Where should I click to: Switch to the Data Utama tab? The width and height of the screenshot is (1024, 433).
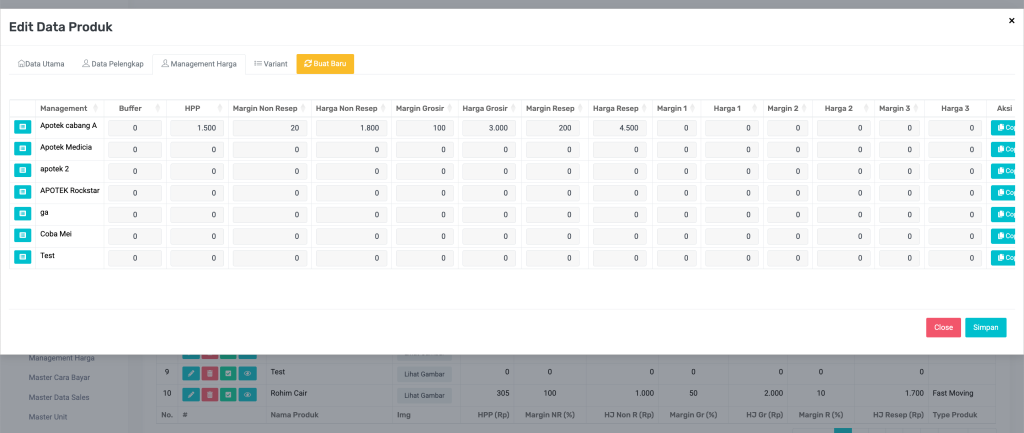[x=41, y=64]
